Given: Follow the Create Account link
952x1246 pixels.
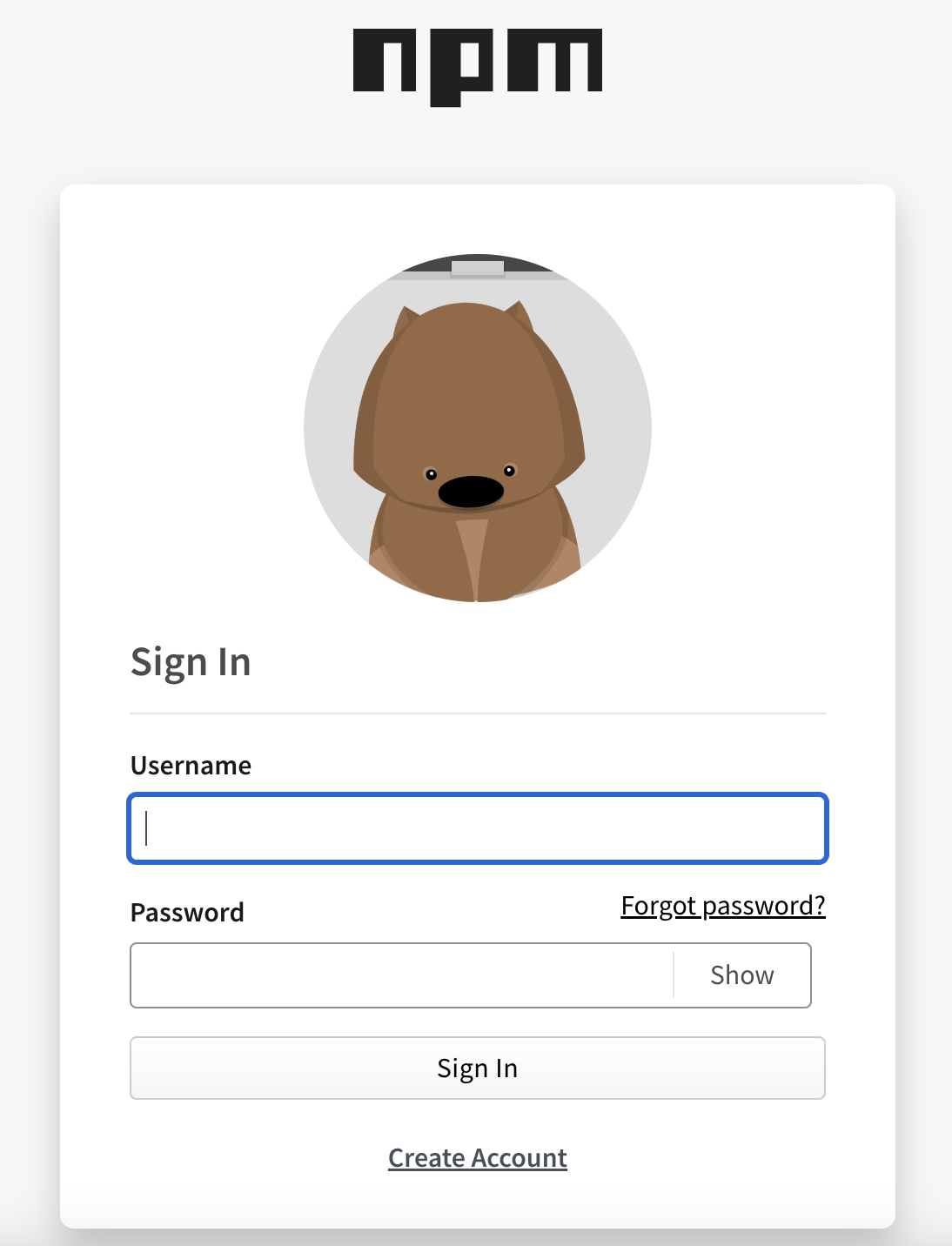Looking at the screenshot, I should [478, 1157].
